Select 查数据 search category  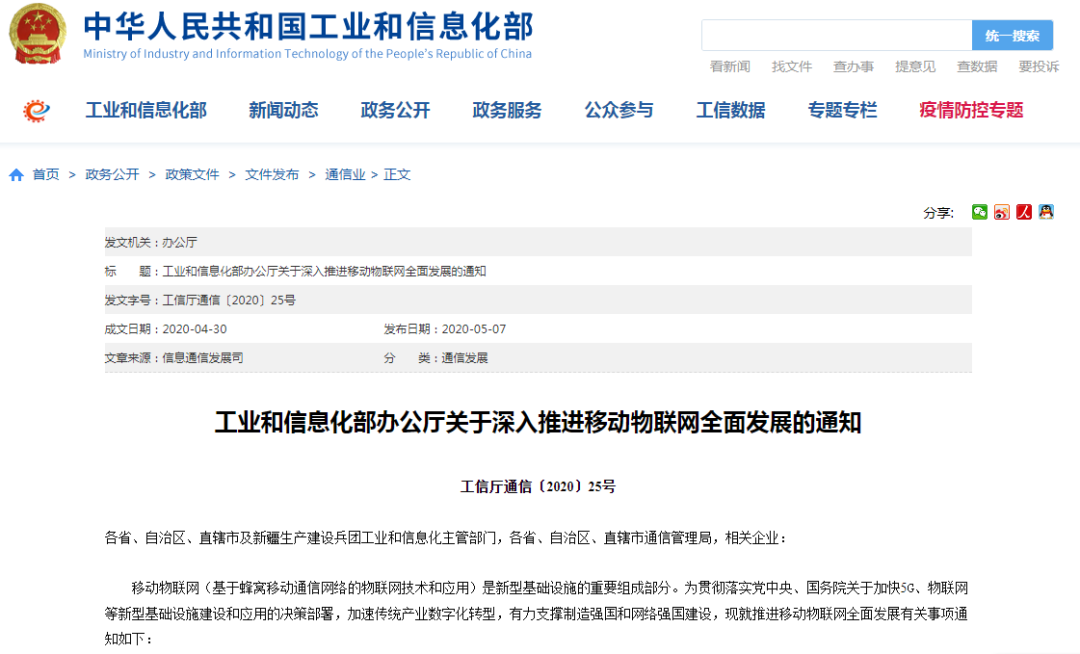click(977, 67)
